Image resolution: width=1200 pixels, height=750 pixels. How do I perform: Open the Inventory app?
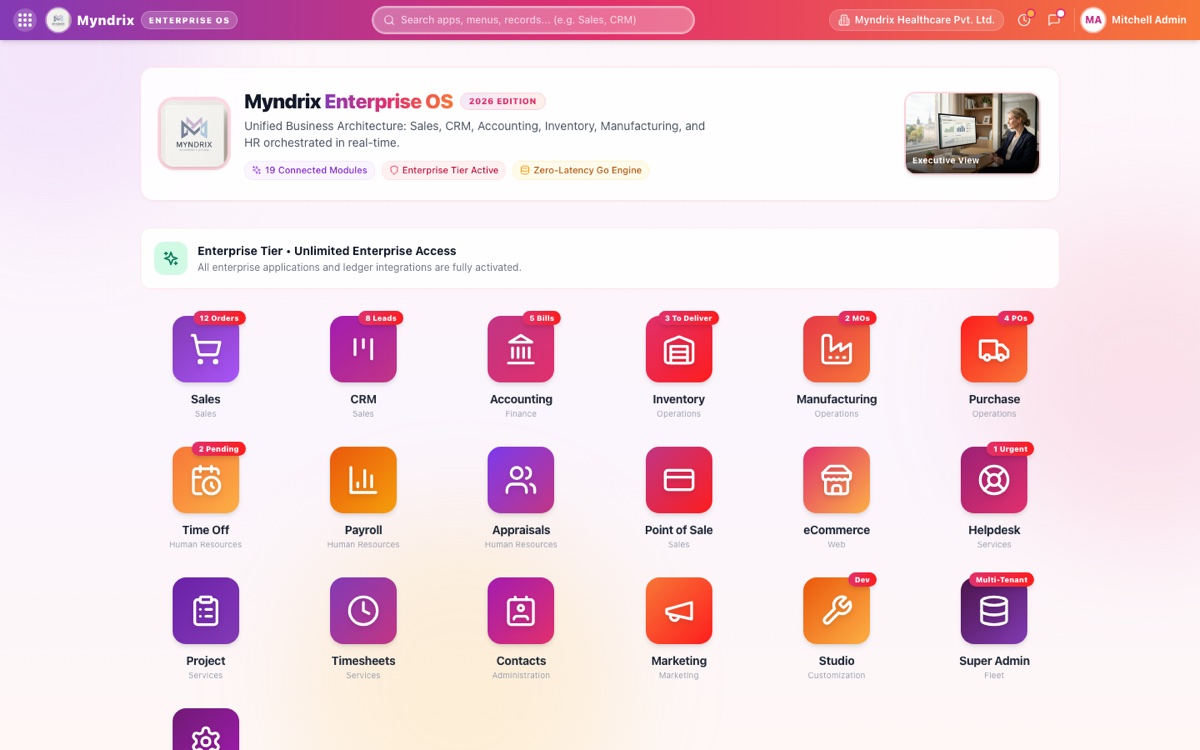click(679, 349)
